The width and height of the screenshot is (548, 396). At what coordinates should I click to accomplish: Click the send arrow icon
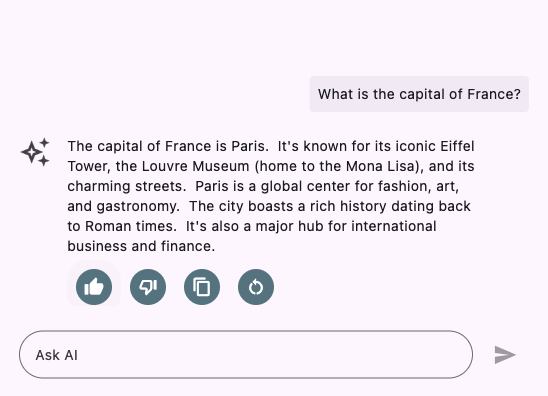(505, 355)
